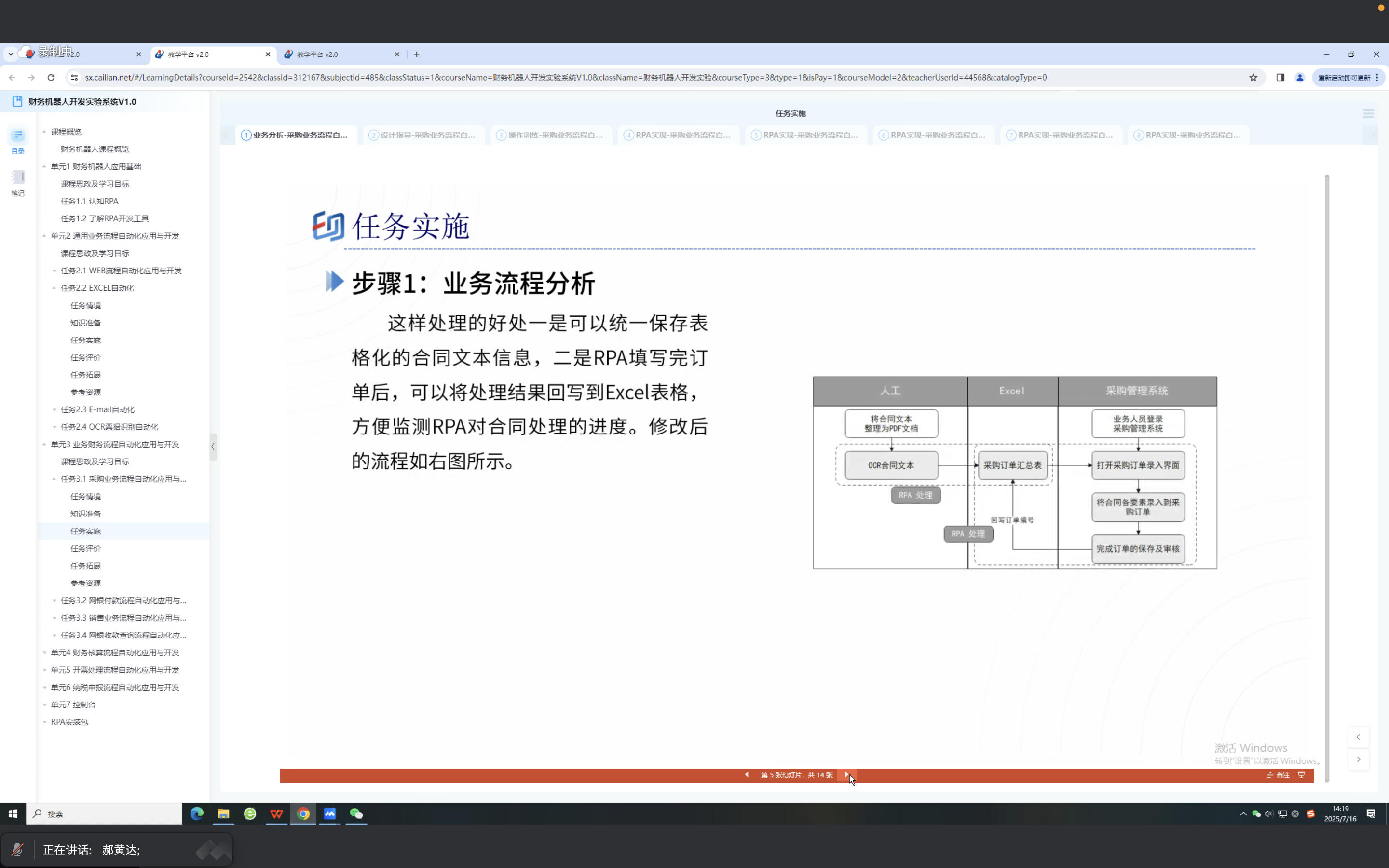Click the previous page chevron at bottom right

click(1358, 737)
